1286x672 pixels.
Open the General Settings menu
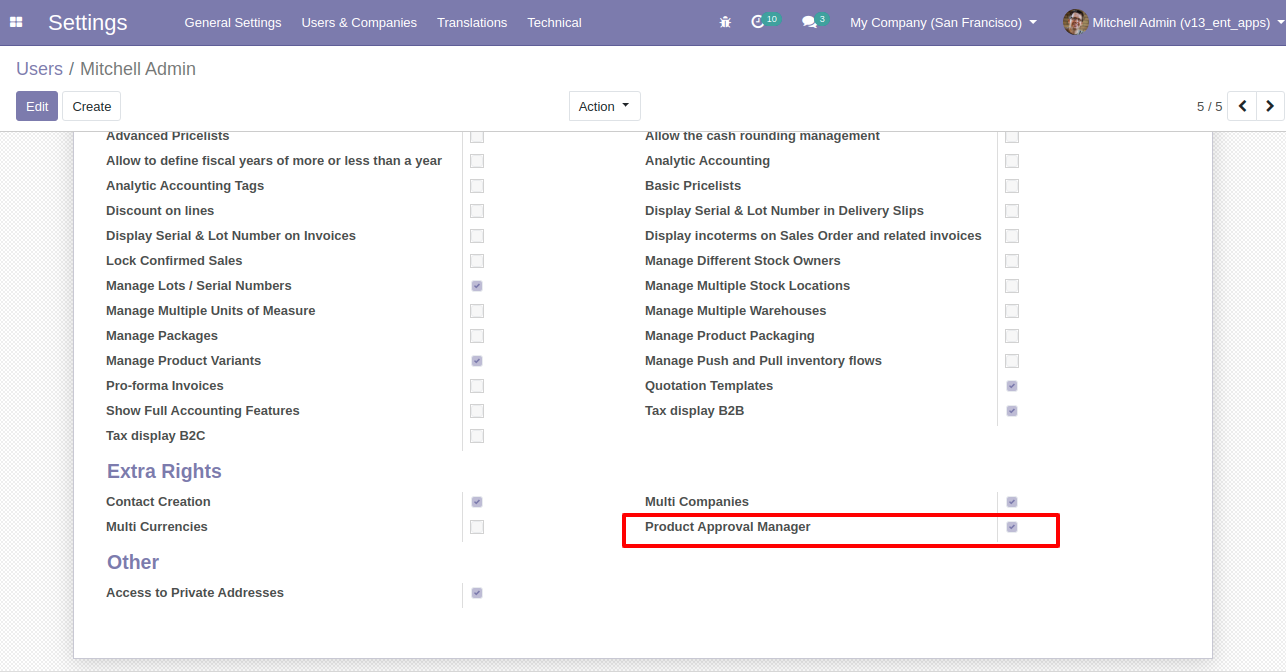[x=233, y=22]
